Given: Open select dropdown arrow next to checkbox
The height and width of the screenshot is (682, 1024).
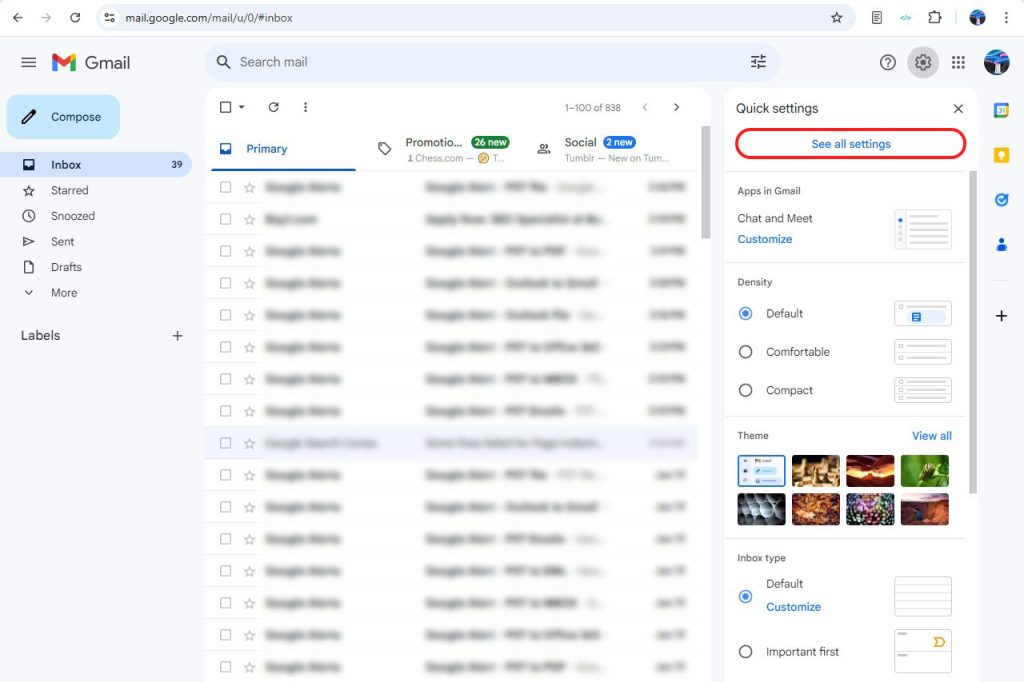Looking at the screenshot, I should [x=242, y=107].
